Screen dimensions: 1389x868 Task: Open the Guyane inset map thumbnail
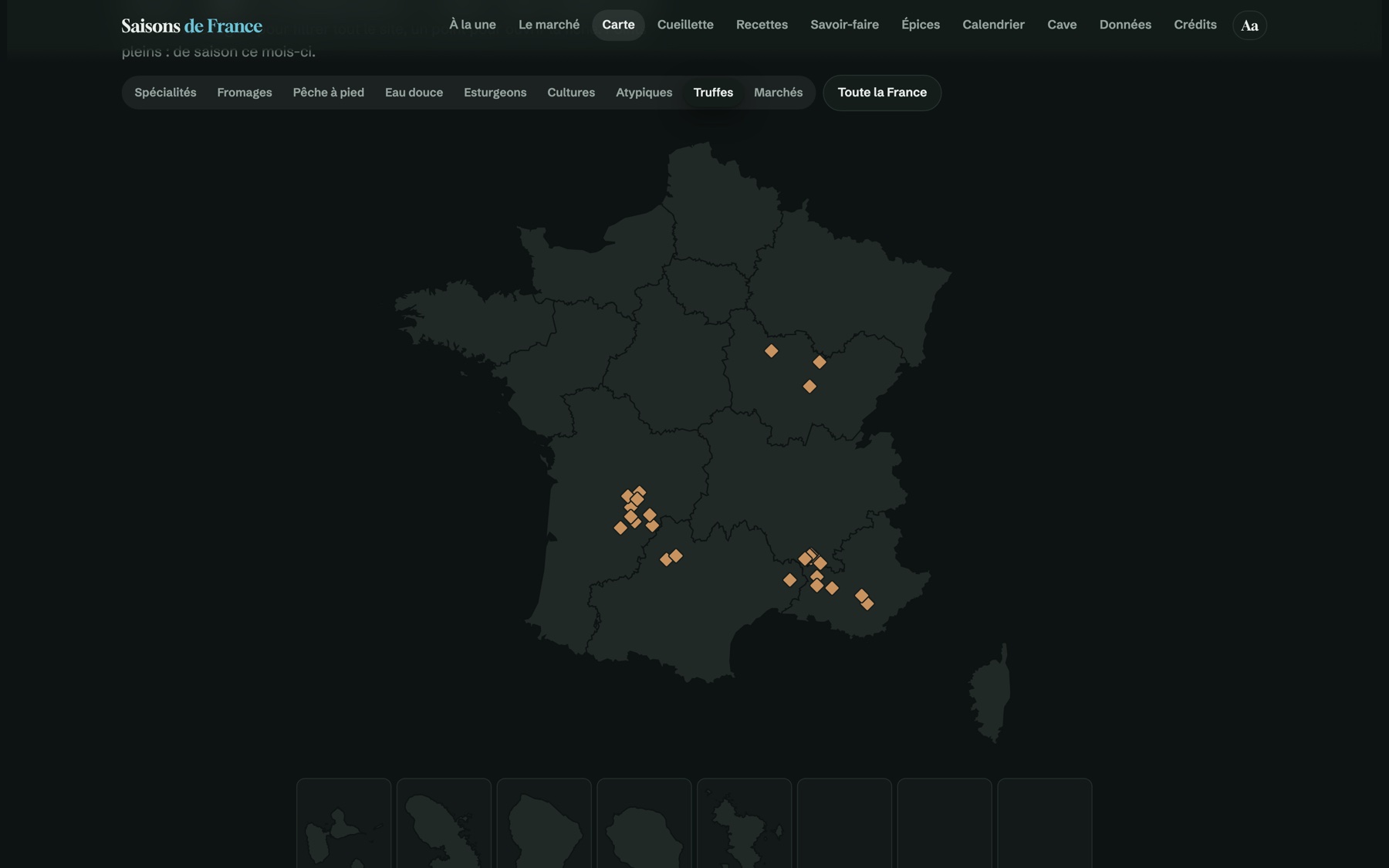tap(544, 823)
